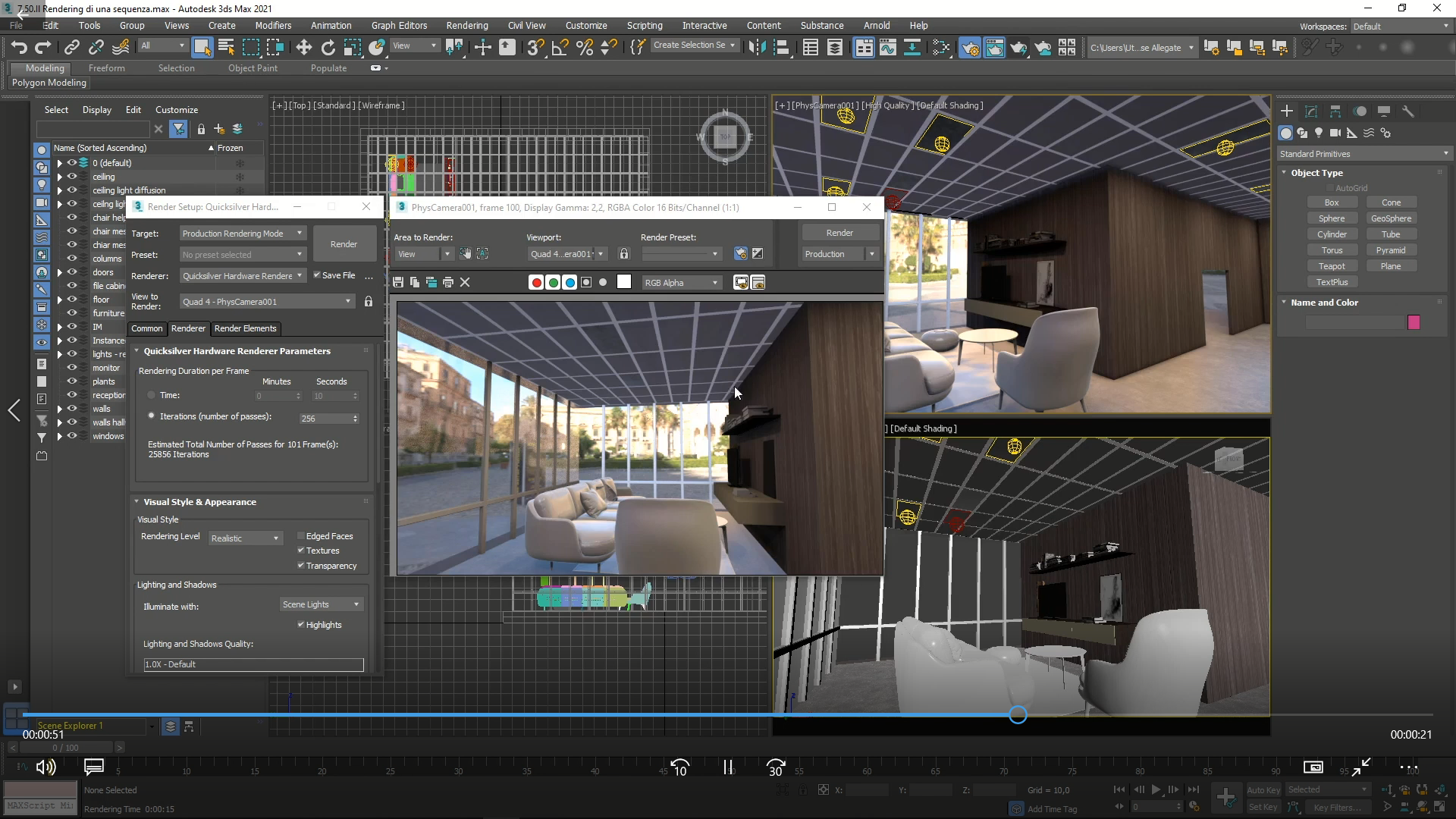The image size is (1456, 819).
Task: Click the Common tab in Render Setup
Action: (147, 328)
